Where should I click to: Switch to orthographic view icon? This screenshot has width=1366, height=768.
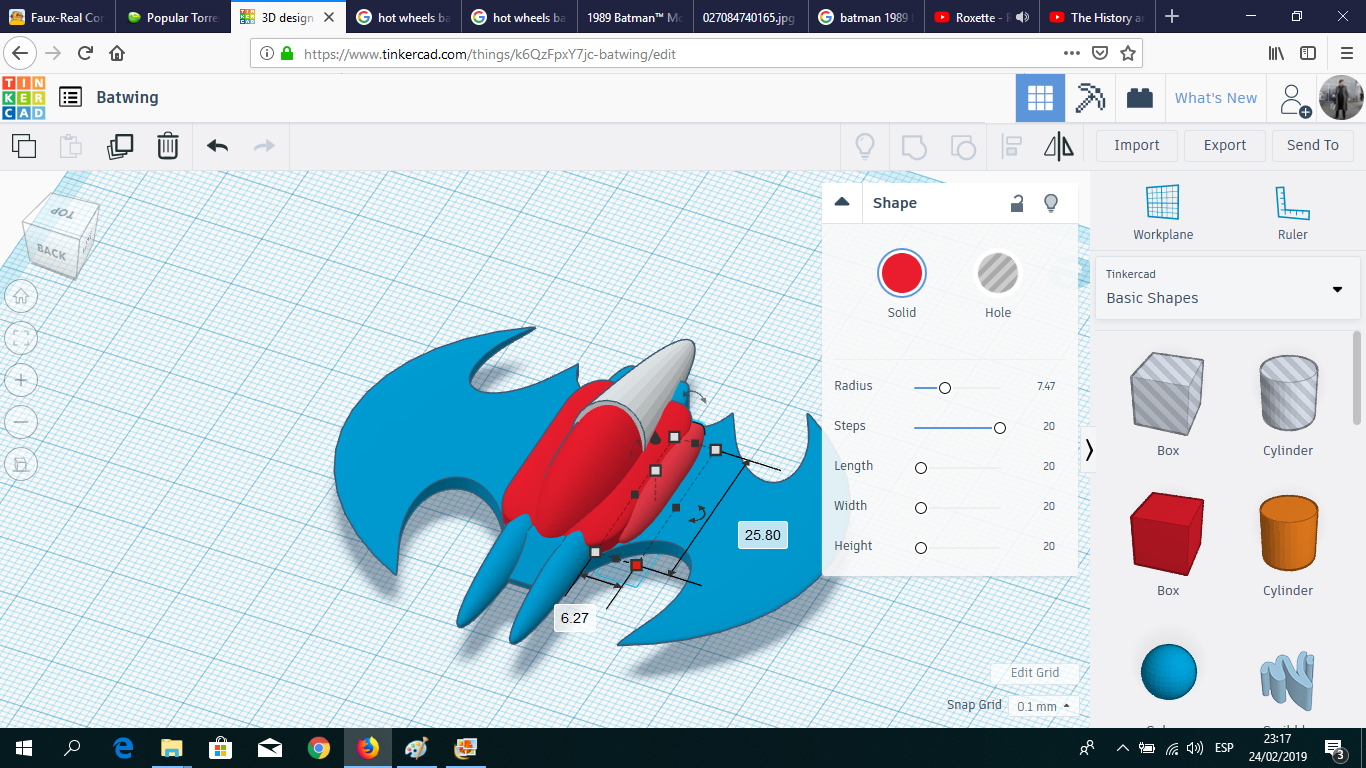coord(21,464)
